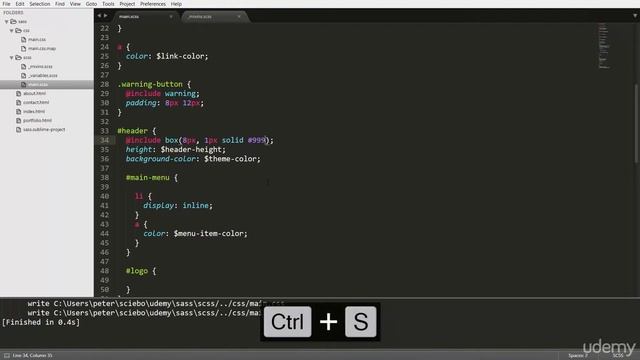
Task: Click the main.css file icon in sidebar
Action: pos(24,40)
